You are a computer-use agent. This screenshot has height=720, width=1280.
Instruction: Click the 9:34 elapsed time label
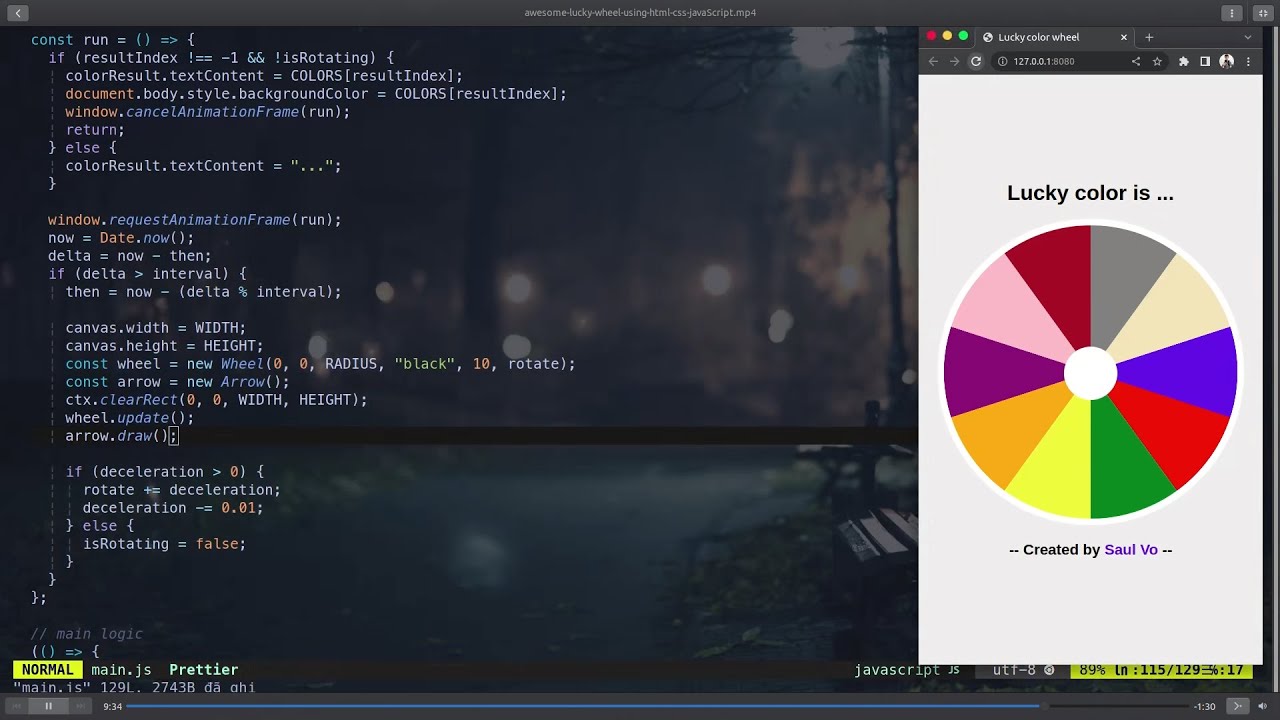pos(112,706)
